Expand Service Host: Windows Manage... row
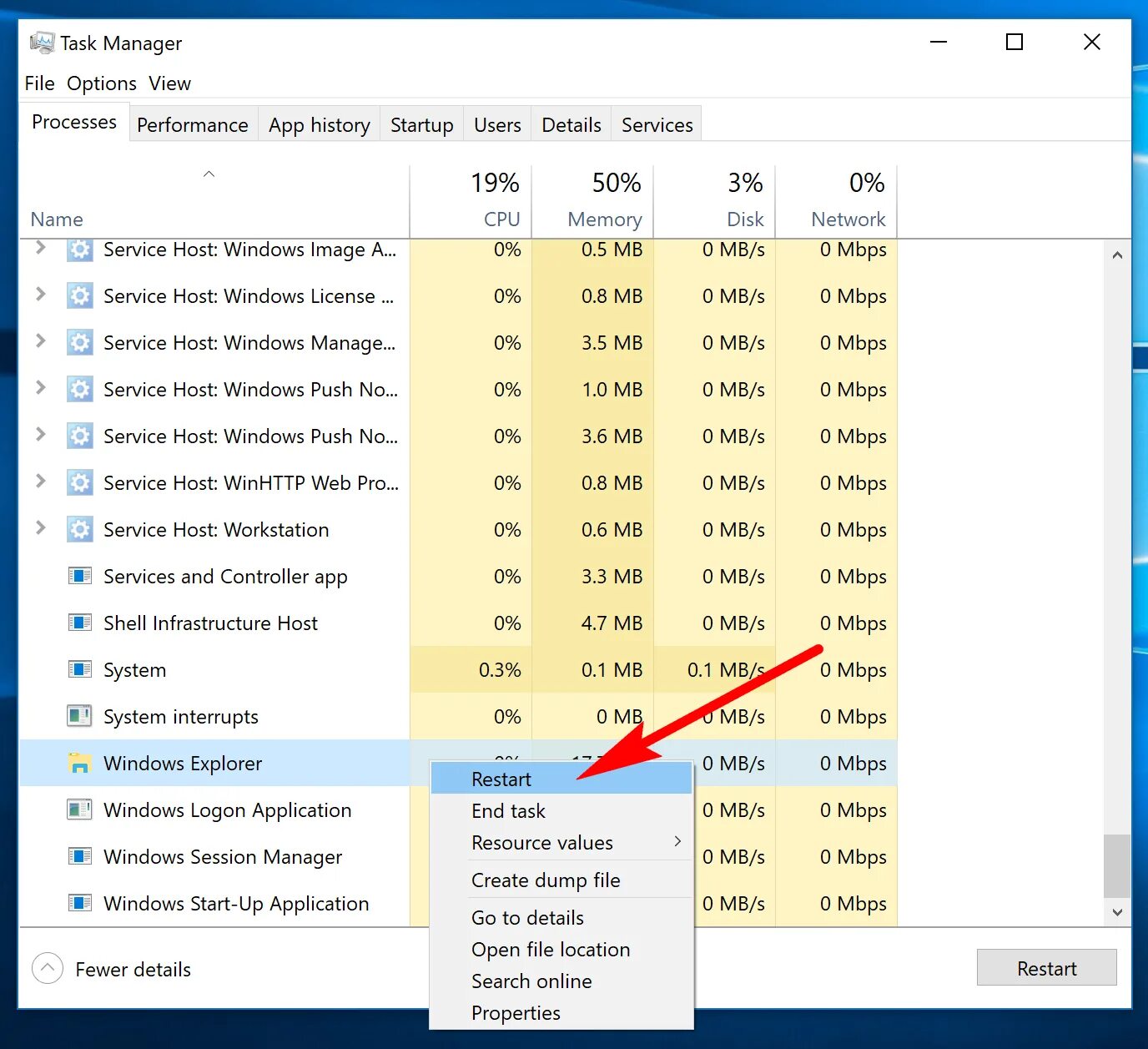 40,340
